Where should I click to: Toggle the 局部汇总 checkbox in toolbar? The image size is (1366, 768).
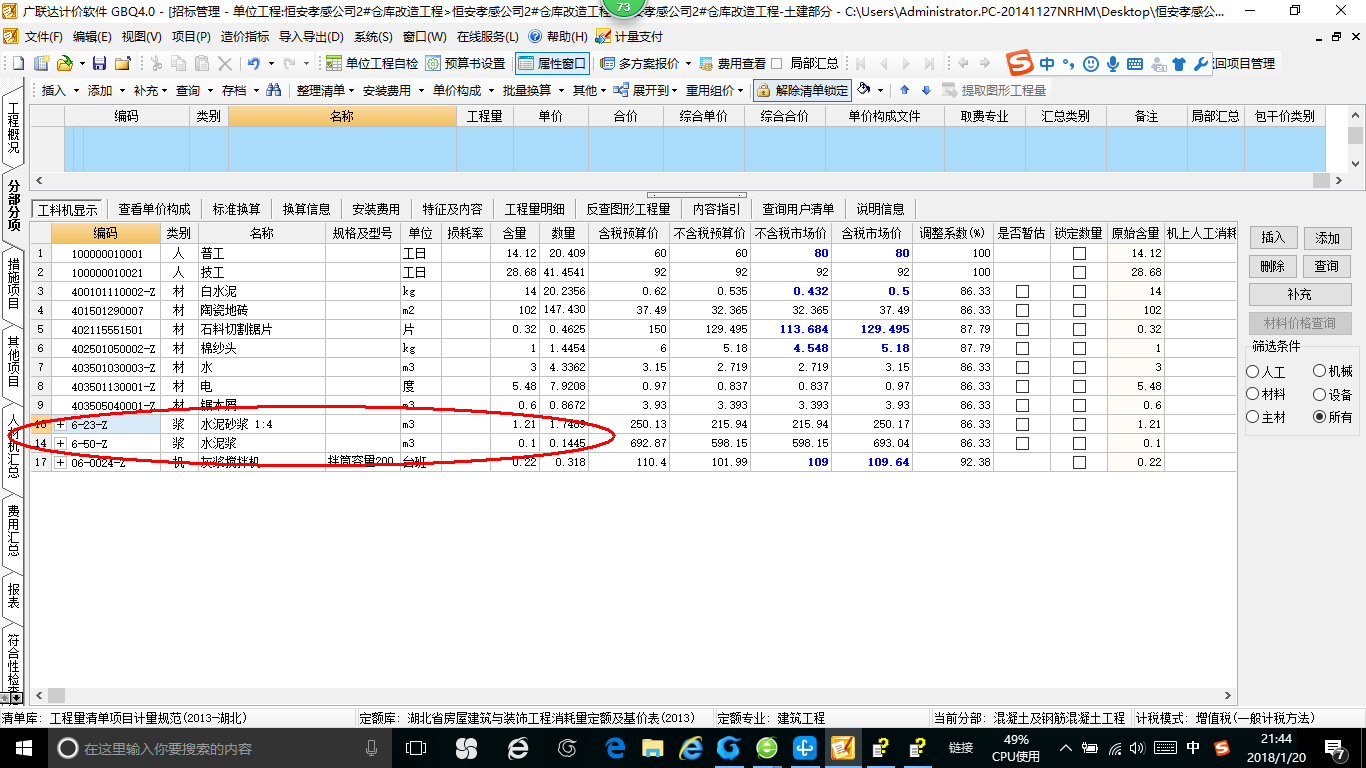point(778,63)
